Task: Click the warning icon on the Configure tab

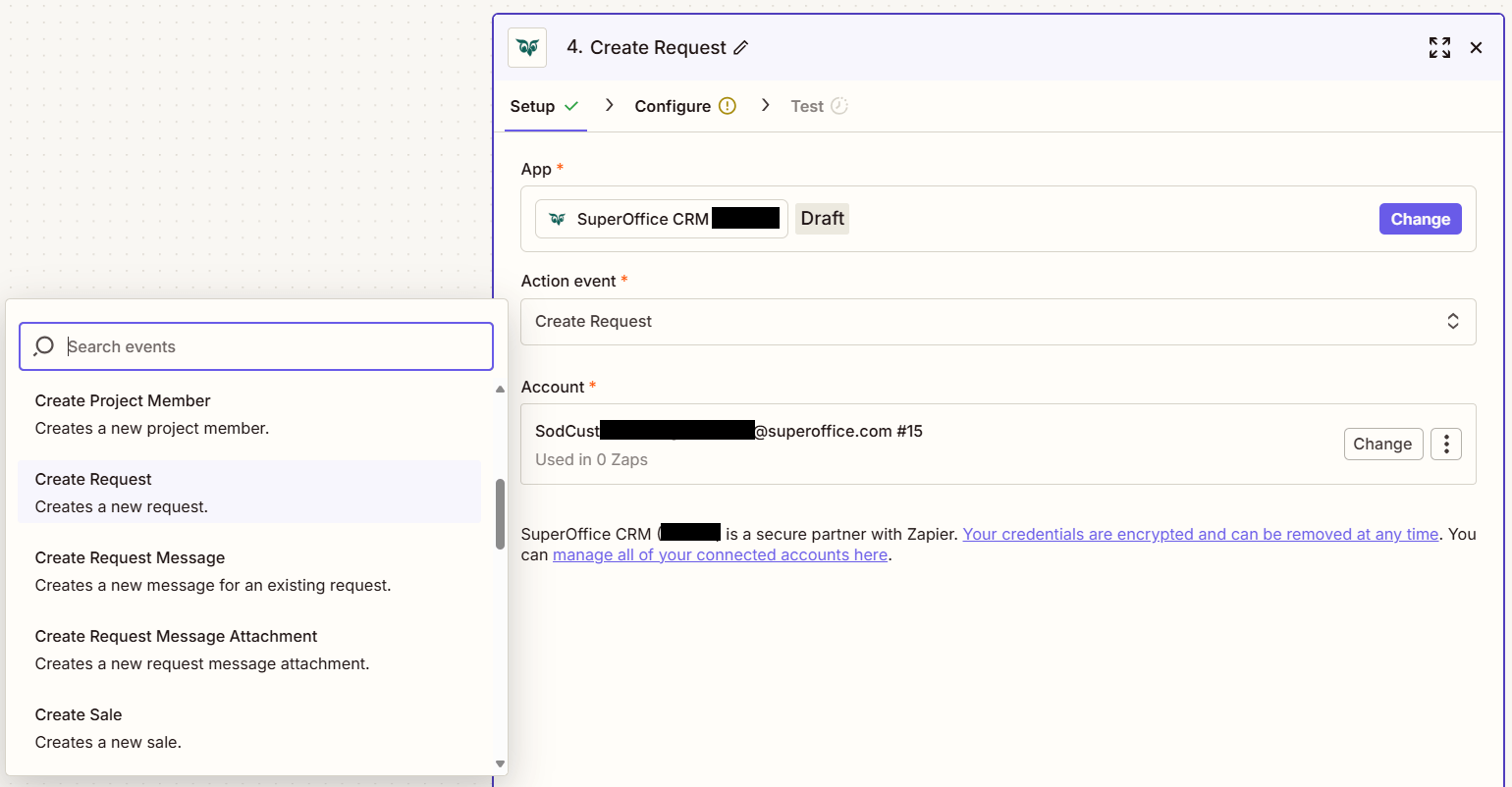Action: click(x=727, y=105)
